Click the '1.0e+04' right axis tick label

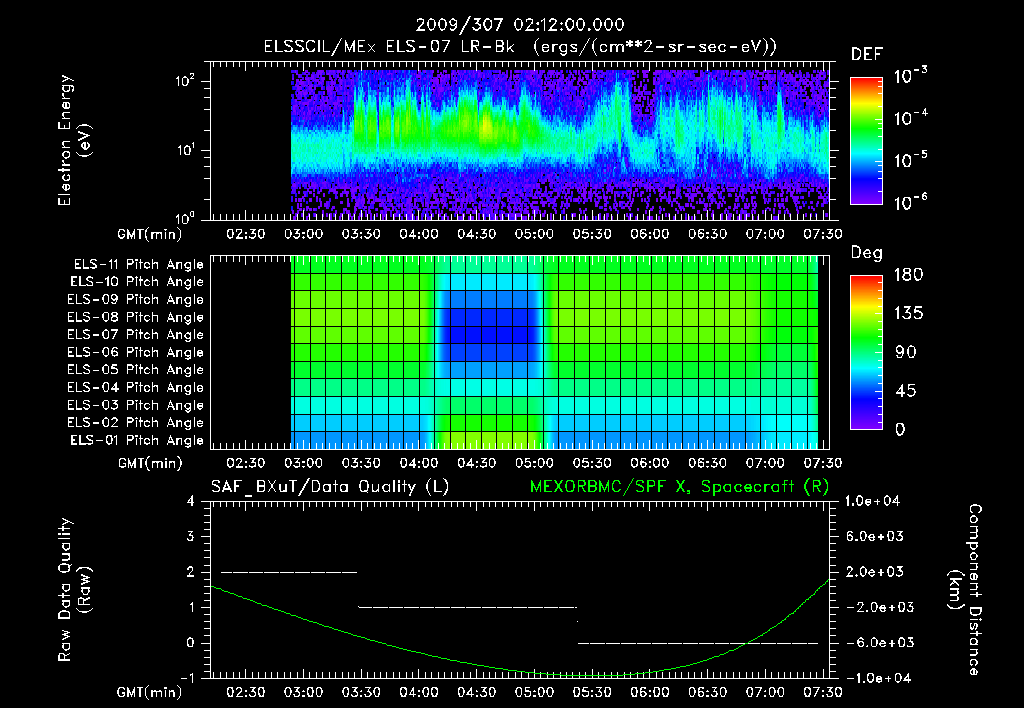[x=872, y=501]
